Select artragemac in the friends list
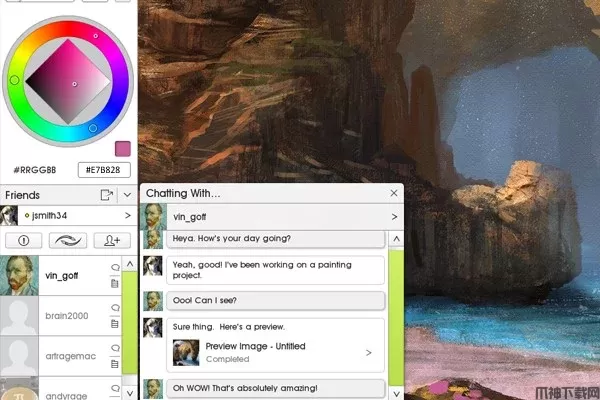Image resolution: width=600 pixels, height=400 pixels. coord(61,356)
